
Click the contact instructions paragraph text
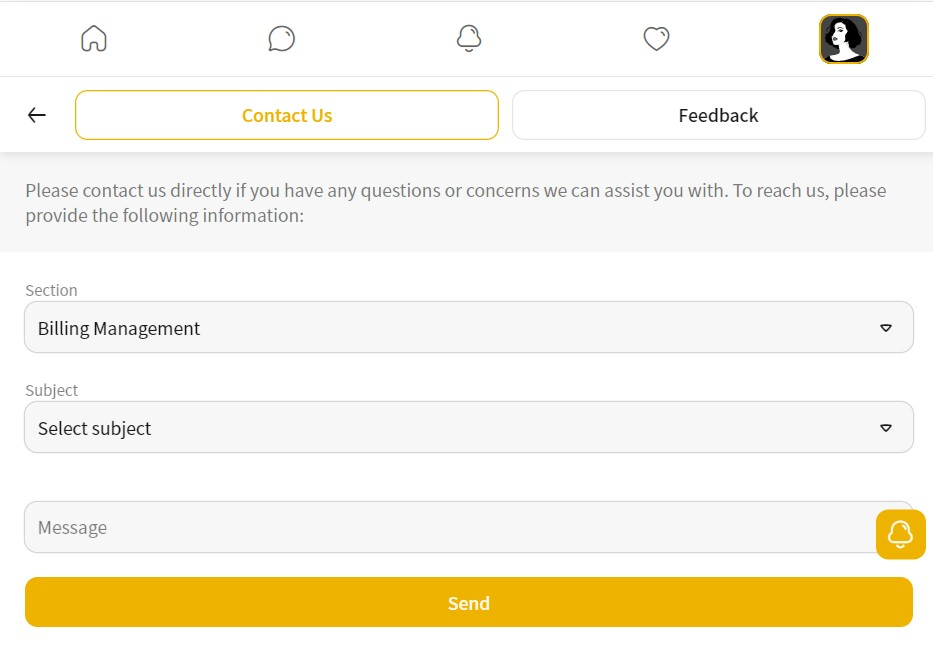[x=455, y=202]
